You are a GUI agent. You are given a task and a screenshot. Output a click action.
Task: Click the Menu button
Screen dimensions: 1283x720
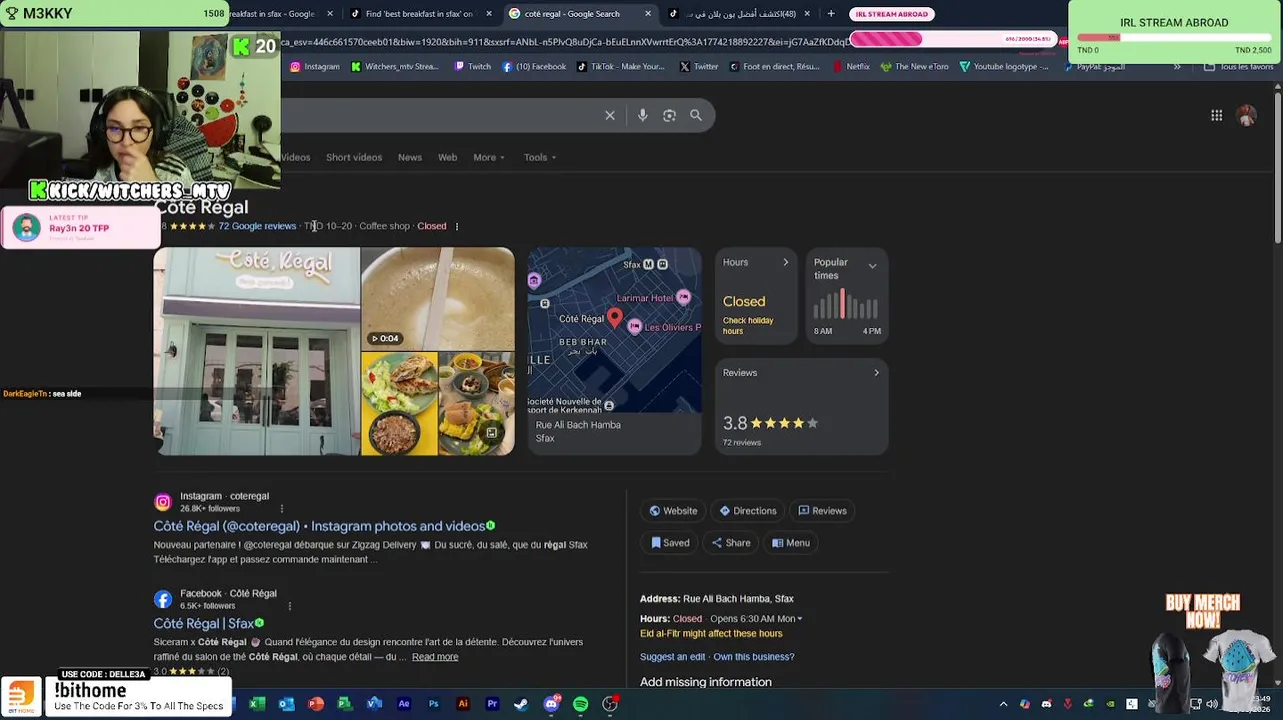[791, 543]
